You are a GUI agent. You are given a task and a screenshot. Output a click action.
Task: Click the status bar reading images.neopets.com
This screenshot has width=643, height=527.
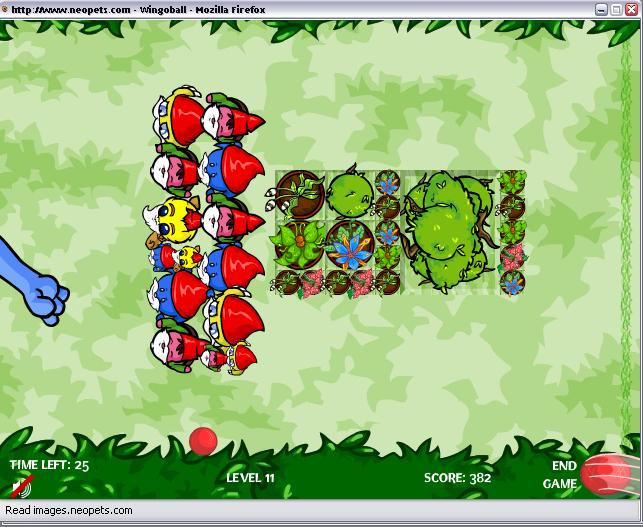[69, 510]
